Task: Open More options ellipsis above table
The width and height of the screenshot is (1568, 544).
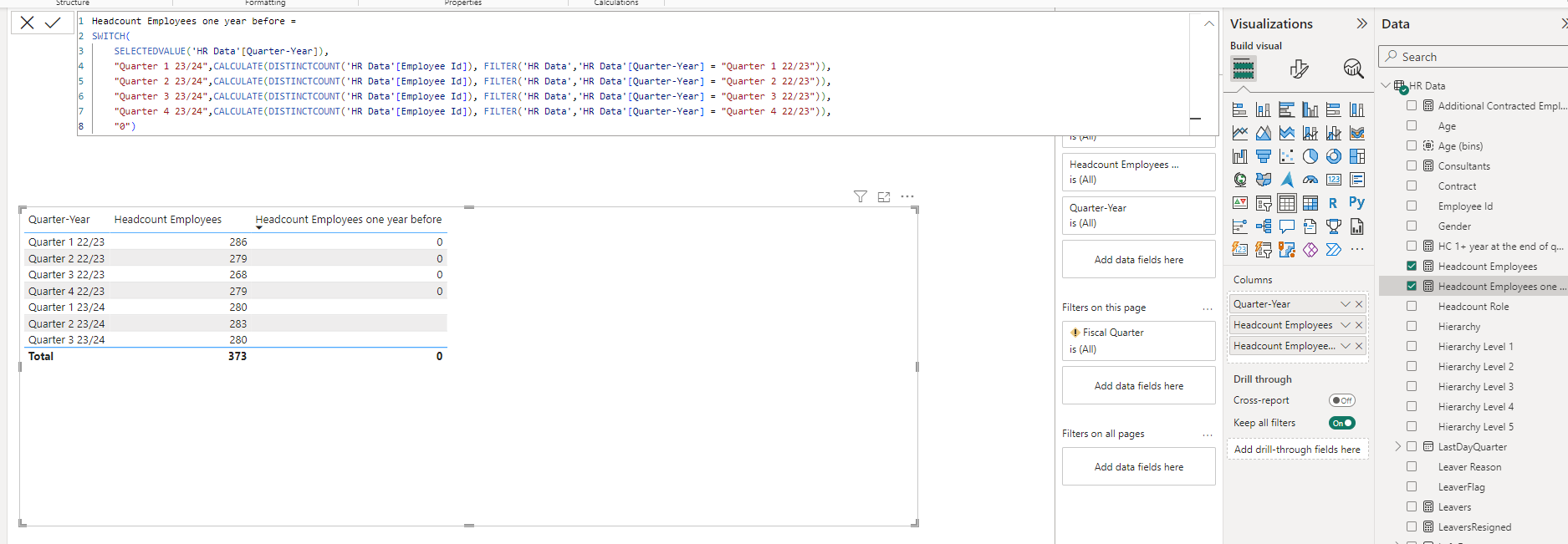Action: 907,196
